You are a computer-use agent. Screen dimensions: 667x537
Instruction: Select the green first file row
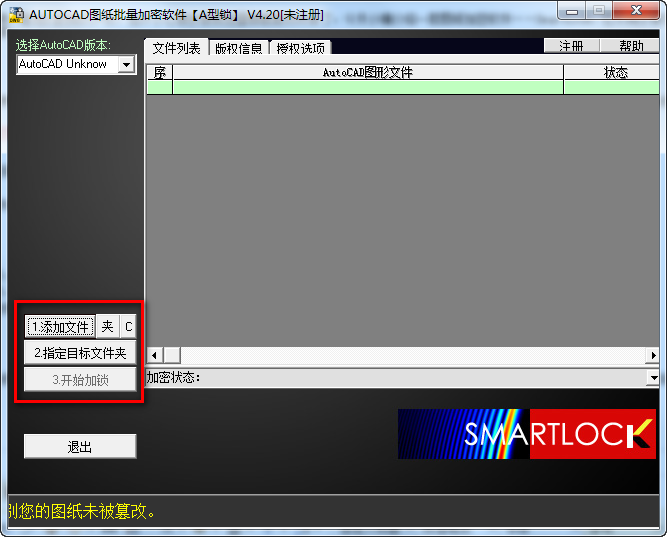coord(403,87)
